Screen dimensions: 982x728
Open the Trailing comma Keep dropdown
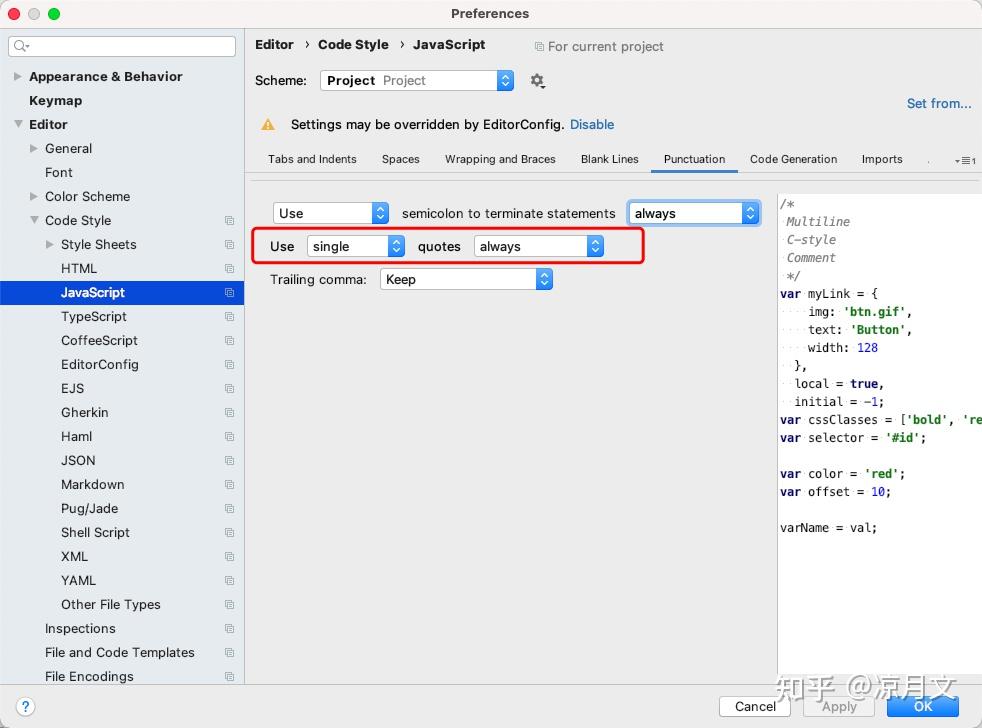coord(466,280)
